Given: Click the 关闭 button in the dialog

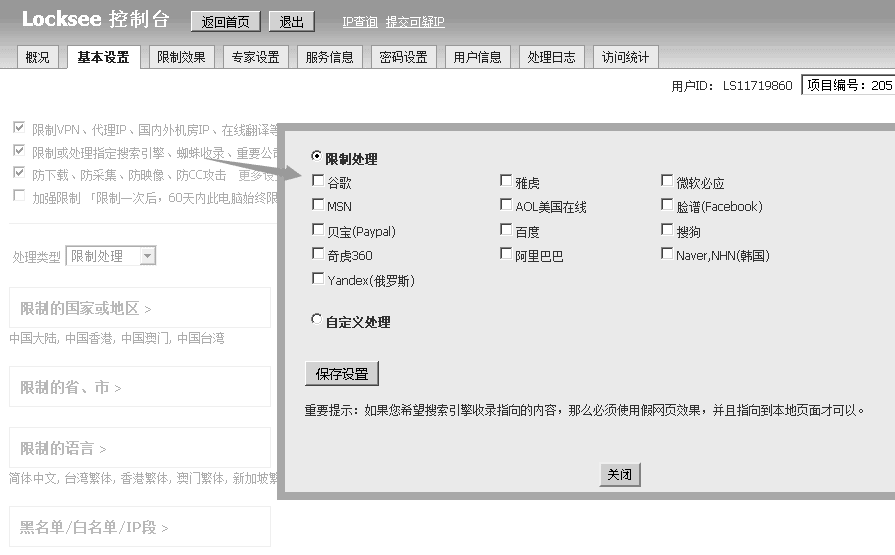Looking at the screenshot, I should [620, 474].
